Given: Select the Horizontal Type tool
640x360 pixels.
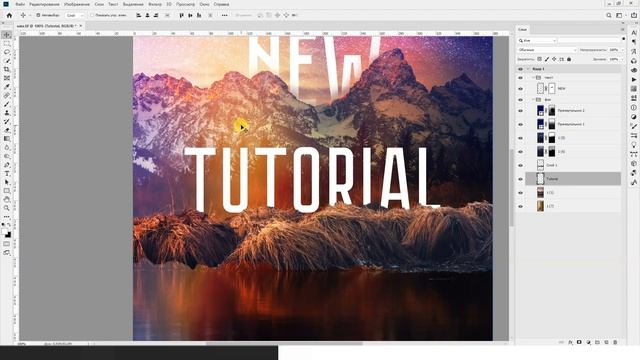Looking at the screenshot, I should tap(7, 173).
